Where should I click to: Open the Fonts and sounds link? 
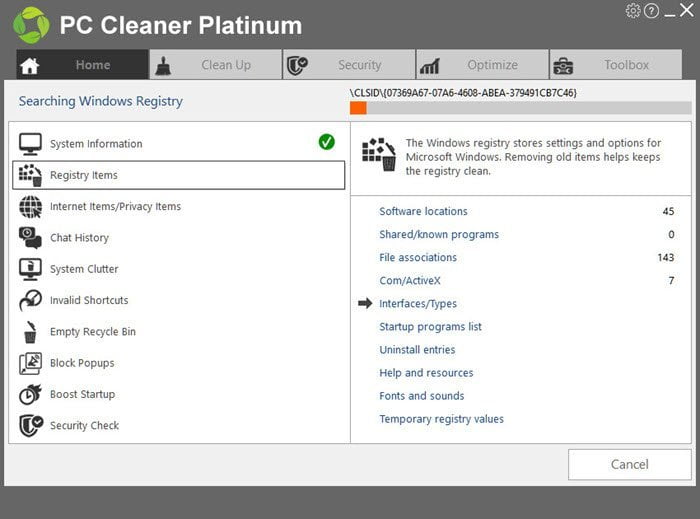click(421, 396)
